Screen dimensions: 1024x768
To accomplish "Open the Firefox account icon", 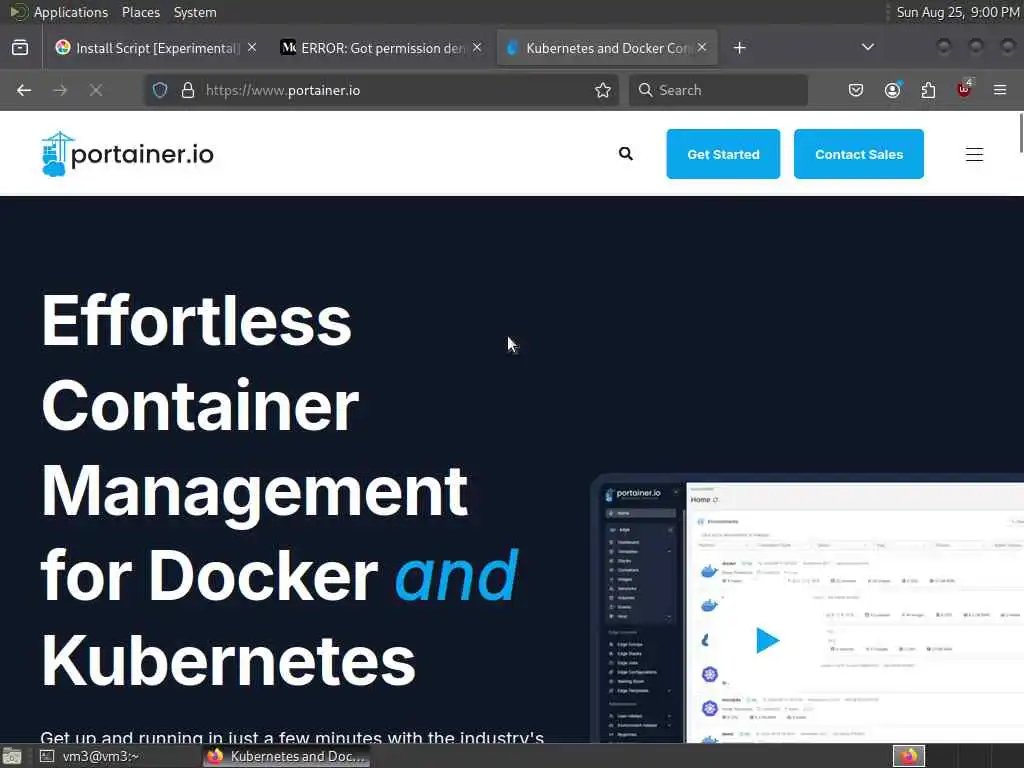I will pyautogui.click(x=892, y=90).
